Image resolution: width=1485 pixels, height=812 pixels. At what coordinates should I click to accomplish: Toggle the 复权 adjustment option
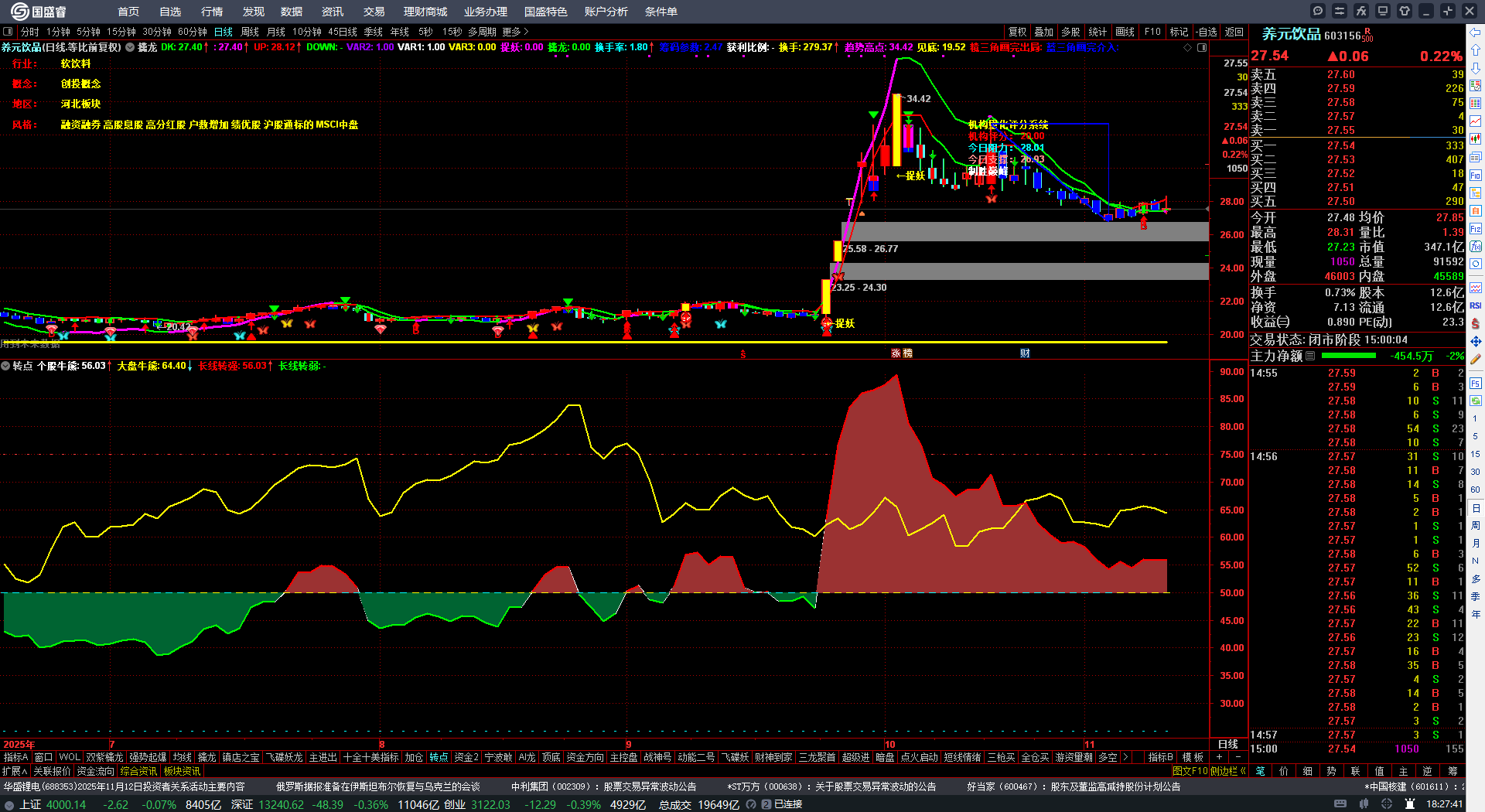(x=1017, y=32)
